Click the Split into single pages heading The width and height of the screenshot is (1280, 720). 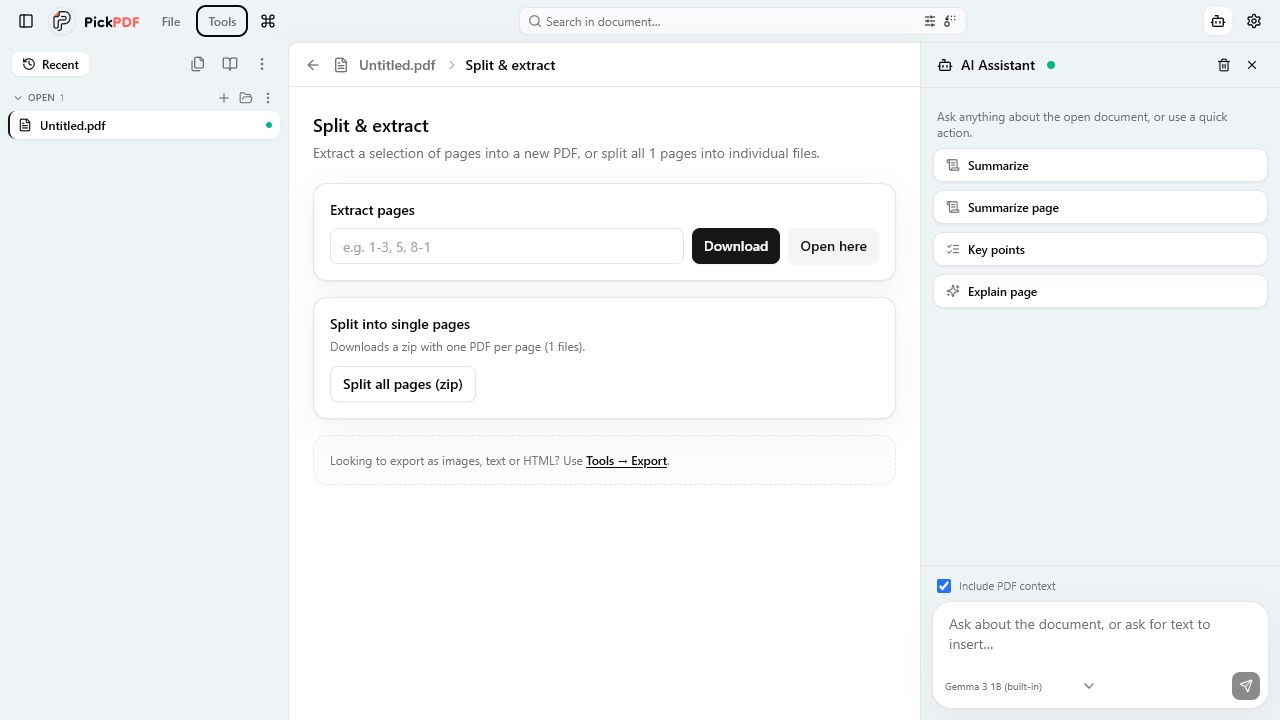pyautogui.click(x=400, y=324)
